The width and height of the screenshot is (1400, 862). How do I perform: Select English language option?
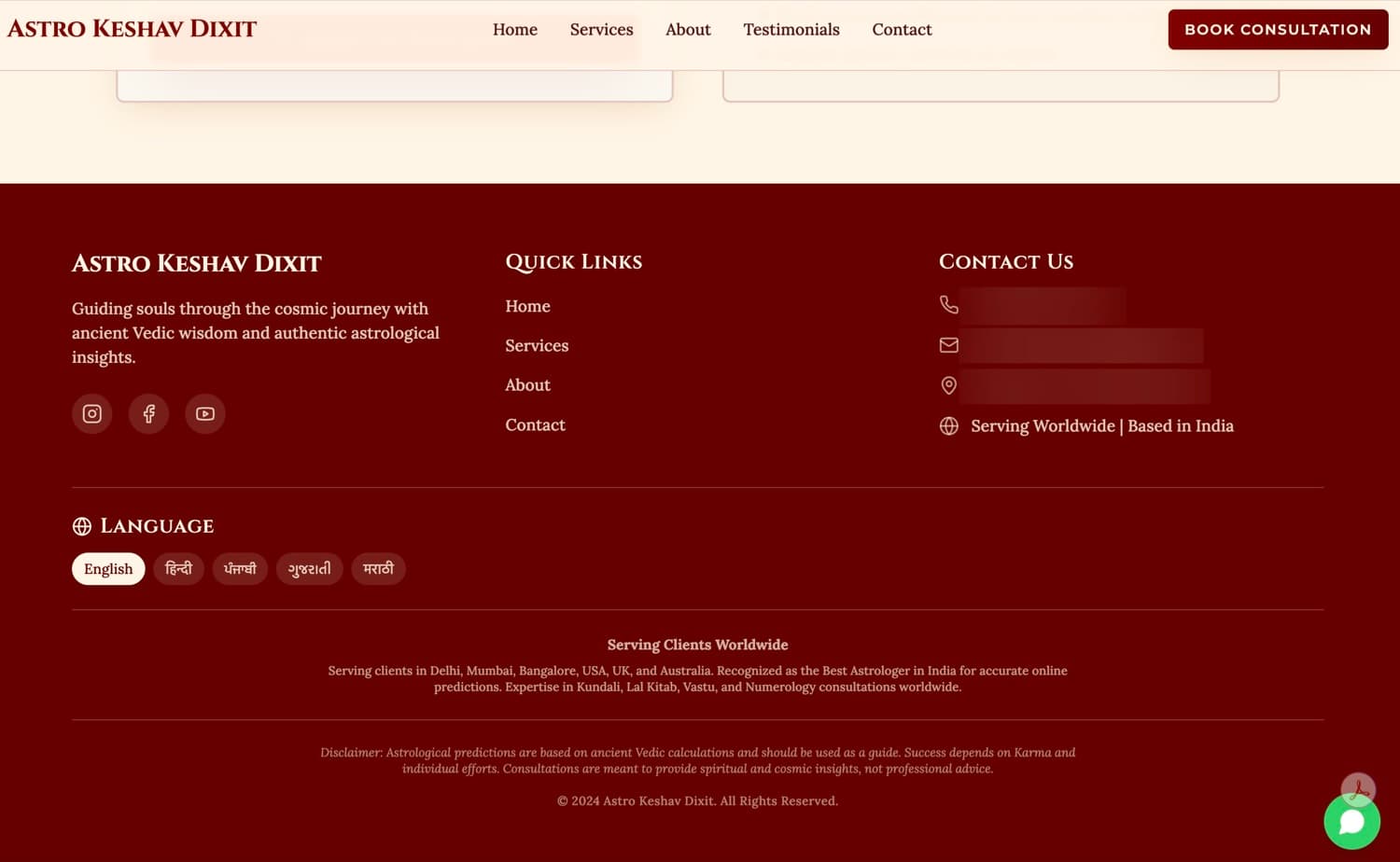click(108, 569)
